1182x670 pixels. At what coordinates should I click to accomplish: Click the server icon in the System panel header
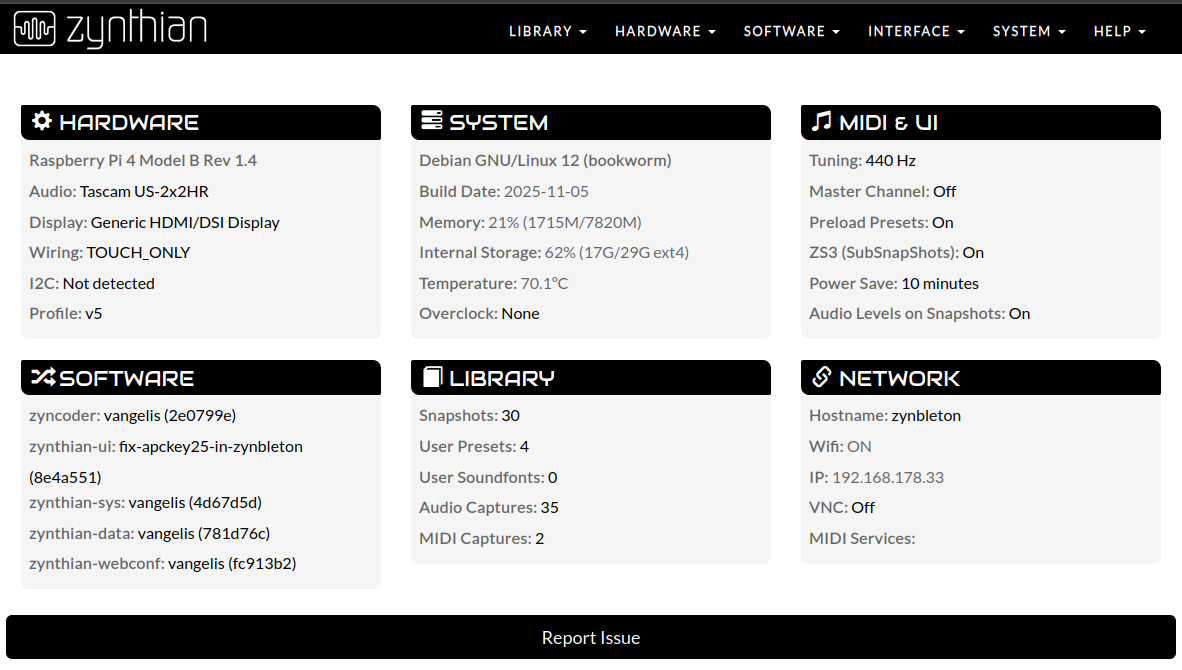click(x=431, y=122)
